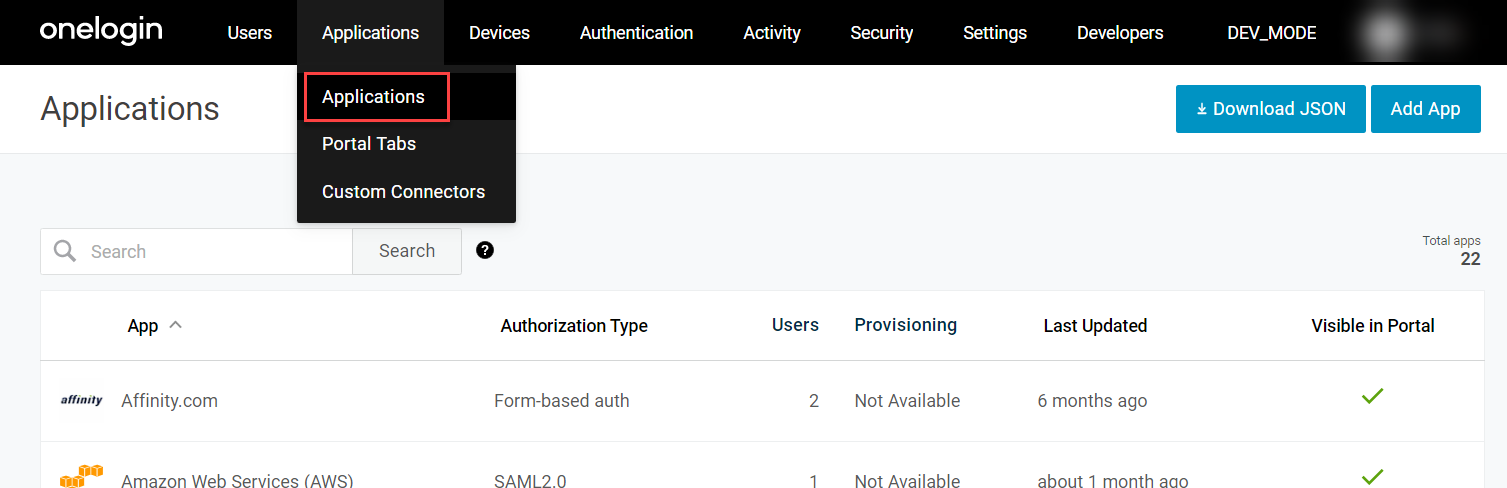
Task: Click the Total apps 22 counter
Action: pyautogui.click(x=1452, y=251)
